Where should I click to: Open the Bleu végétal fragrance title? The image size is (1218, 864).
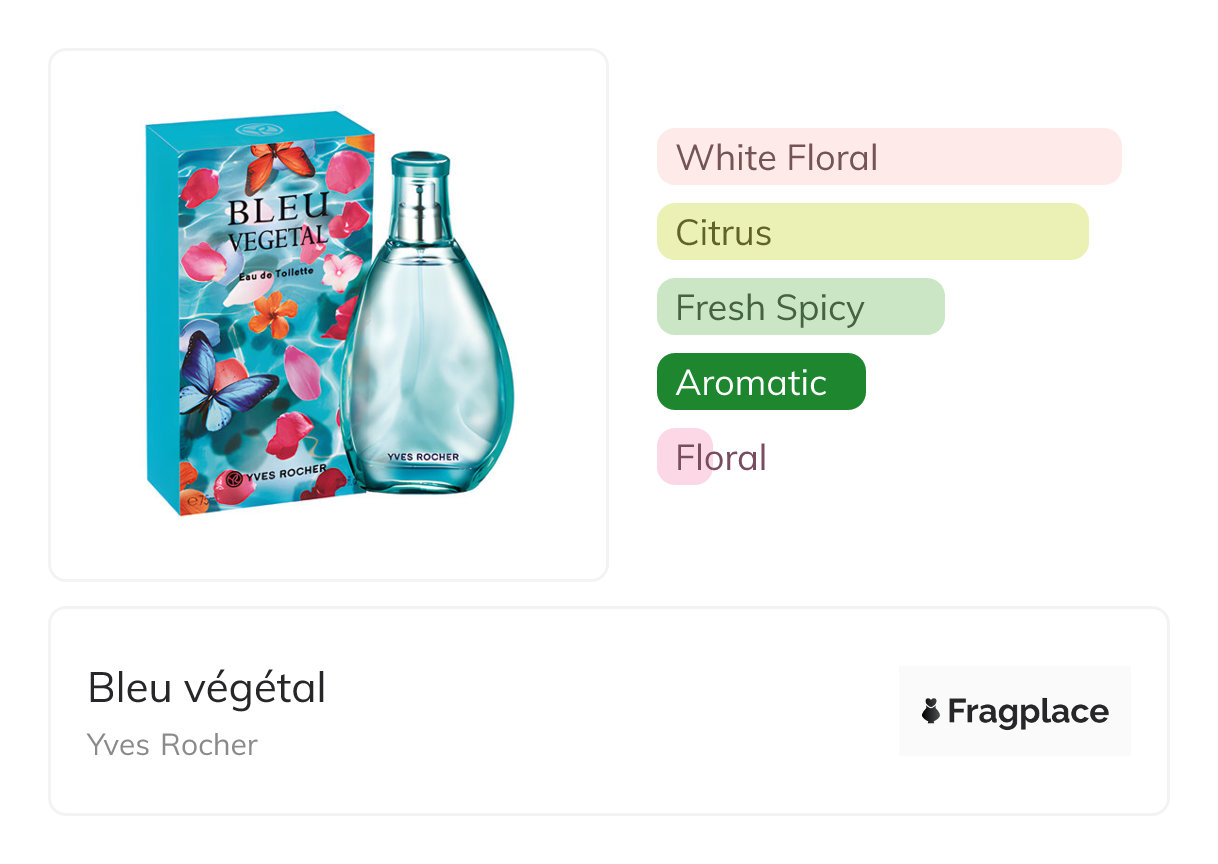(207, 688)
